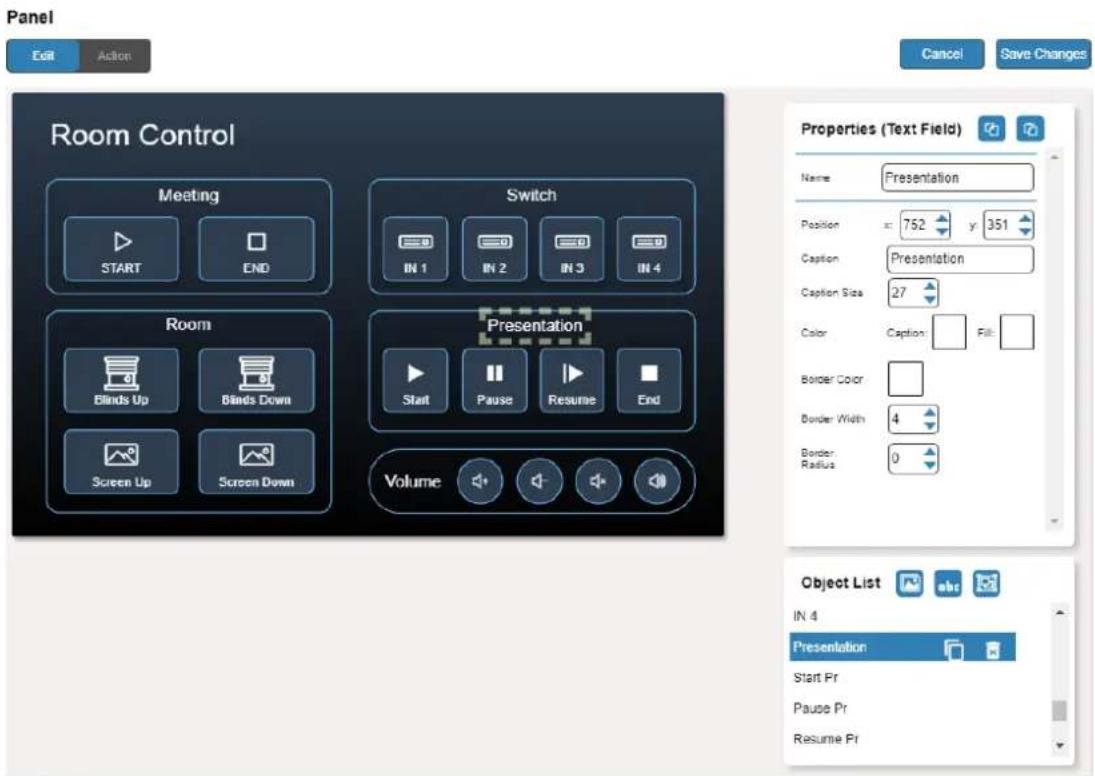Viewport: 1095px width, 776px height.
Task: Click Save Changes
Action: (1043, 54)
